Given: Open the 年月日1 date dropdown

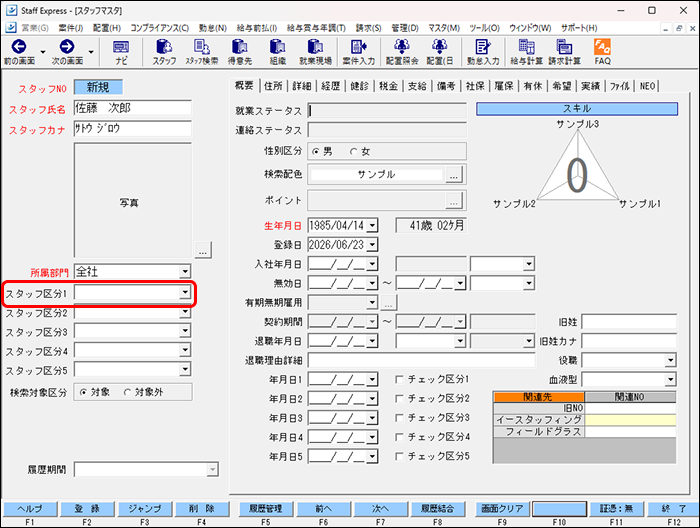Looking at the screenshot, I should coord(372,379).
